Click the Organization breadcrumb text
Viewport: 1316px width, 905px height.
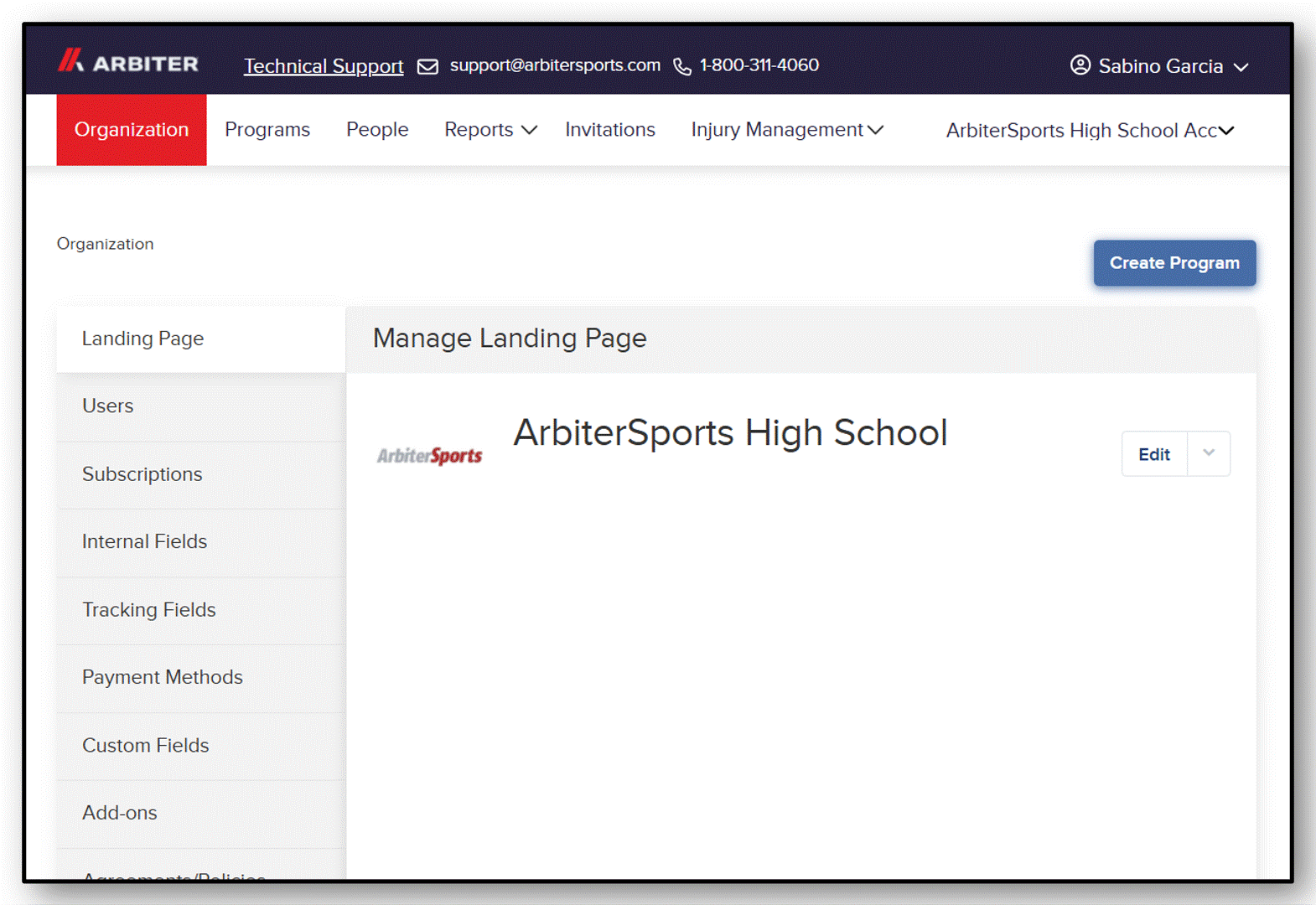106,244
